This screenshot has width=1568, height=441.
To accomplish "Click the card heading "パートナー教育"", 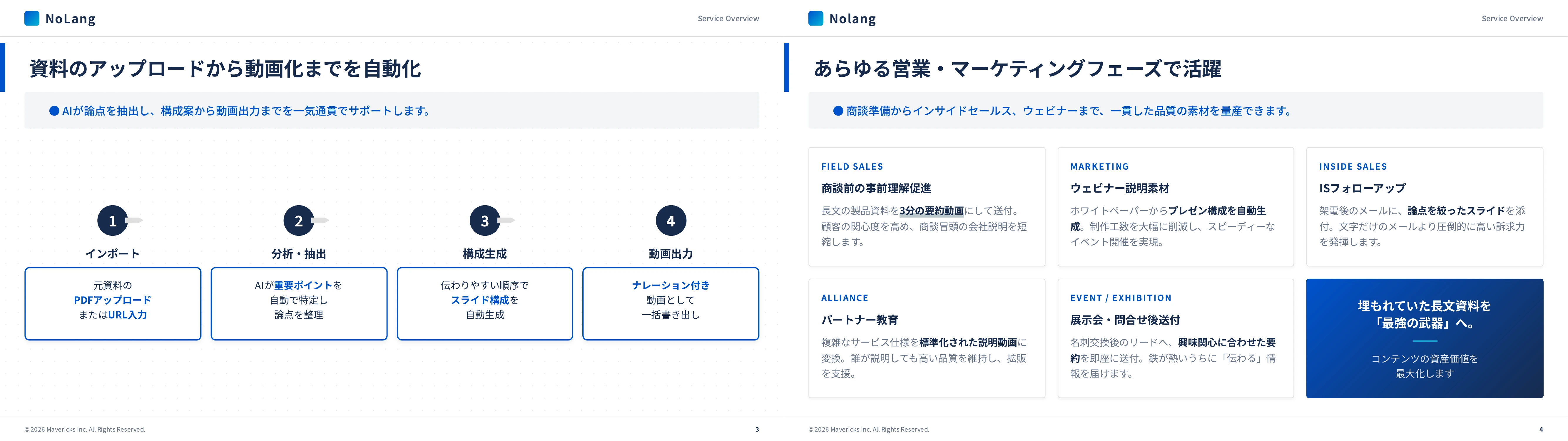I will 860,320.
